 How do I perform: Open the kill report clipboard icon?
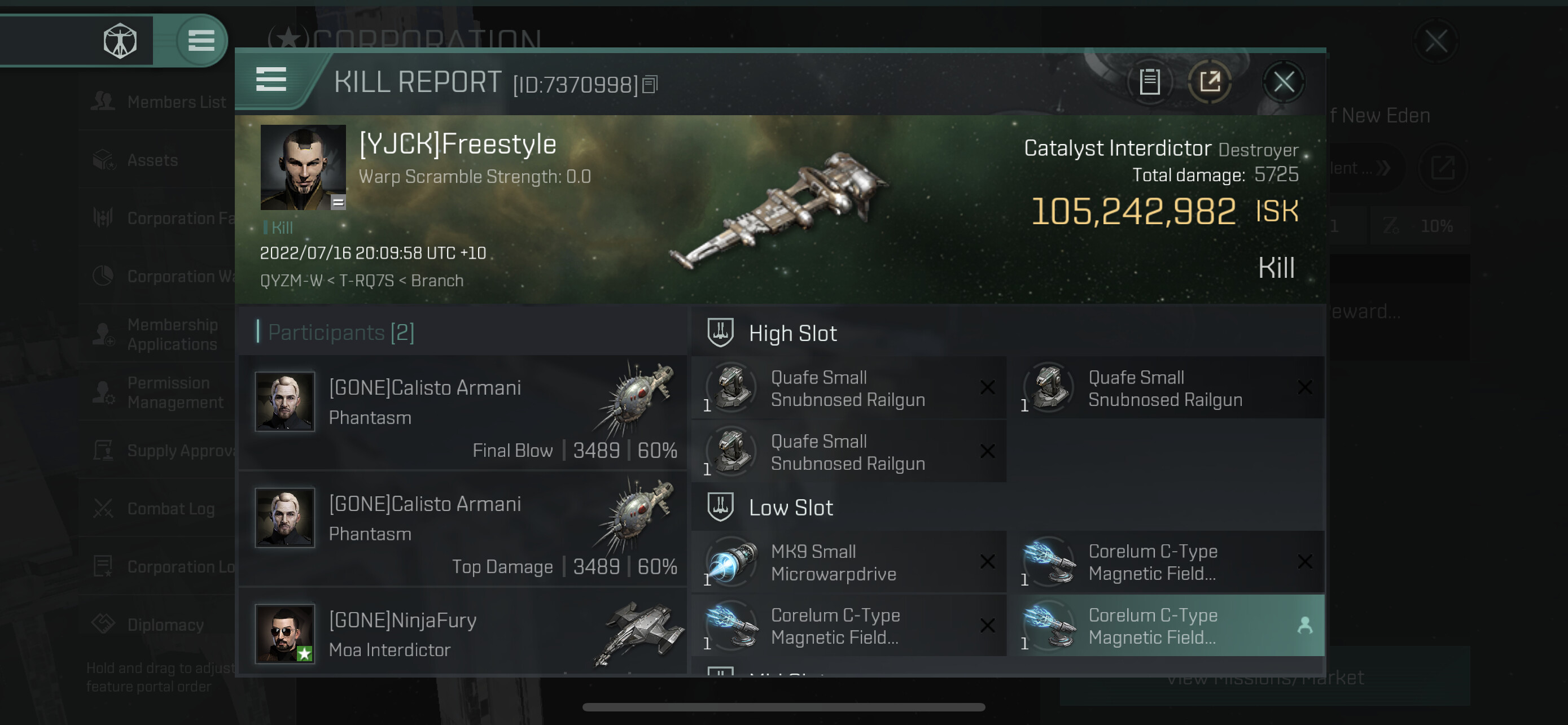point(1149,81)
